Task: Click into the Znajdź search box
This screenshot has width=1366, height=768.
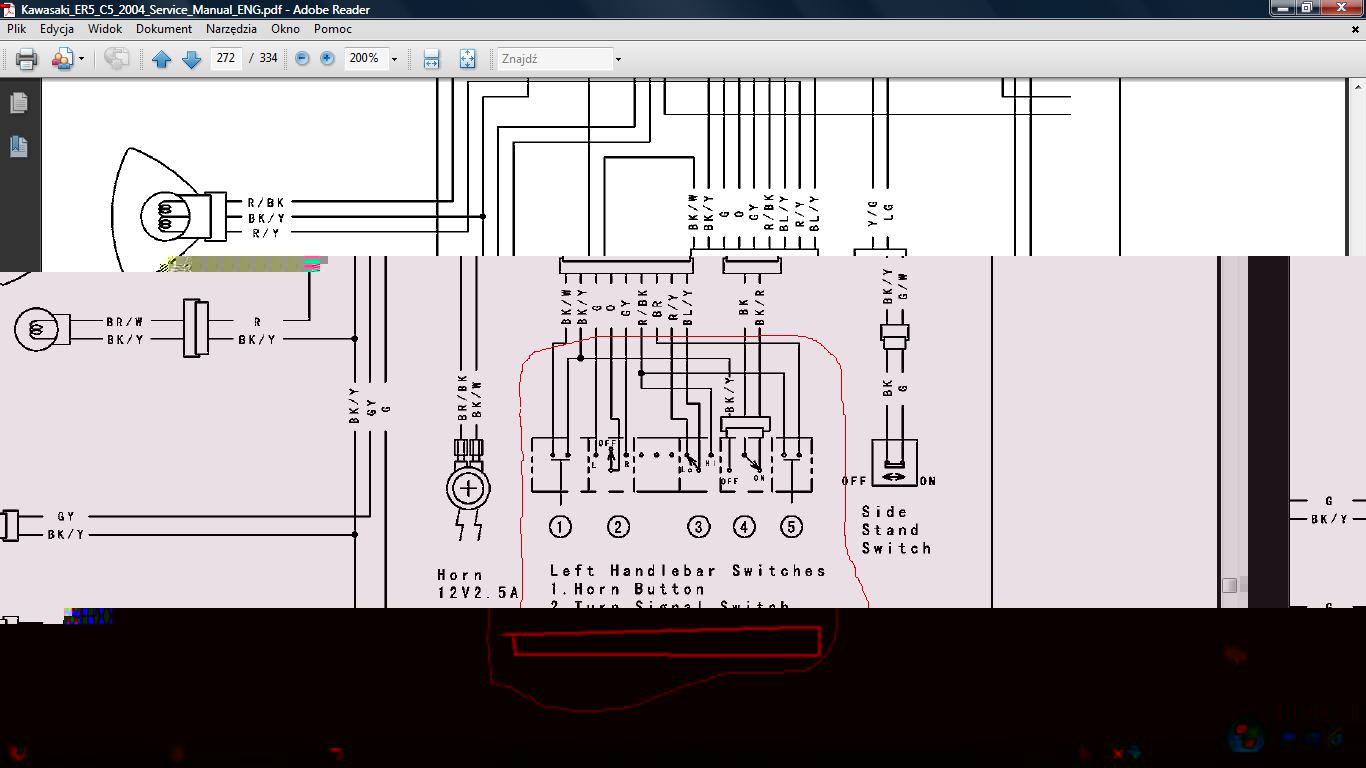Action: [555, 59]
